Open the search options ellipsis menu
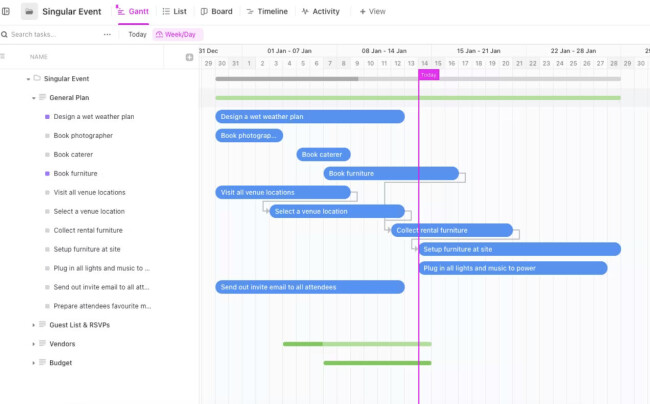Viewport: 650px width, 404px height. (107, 34)
